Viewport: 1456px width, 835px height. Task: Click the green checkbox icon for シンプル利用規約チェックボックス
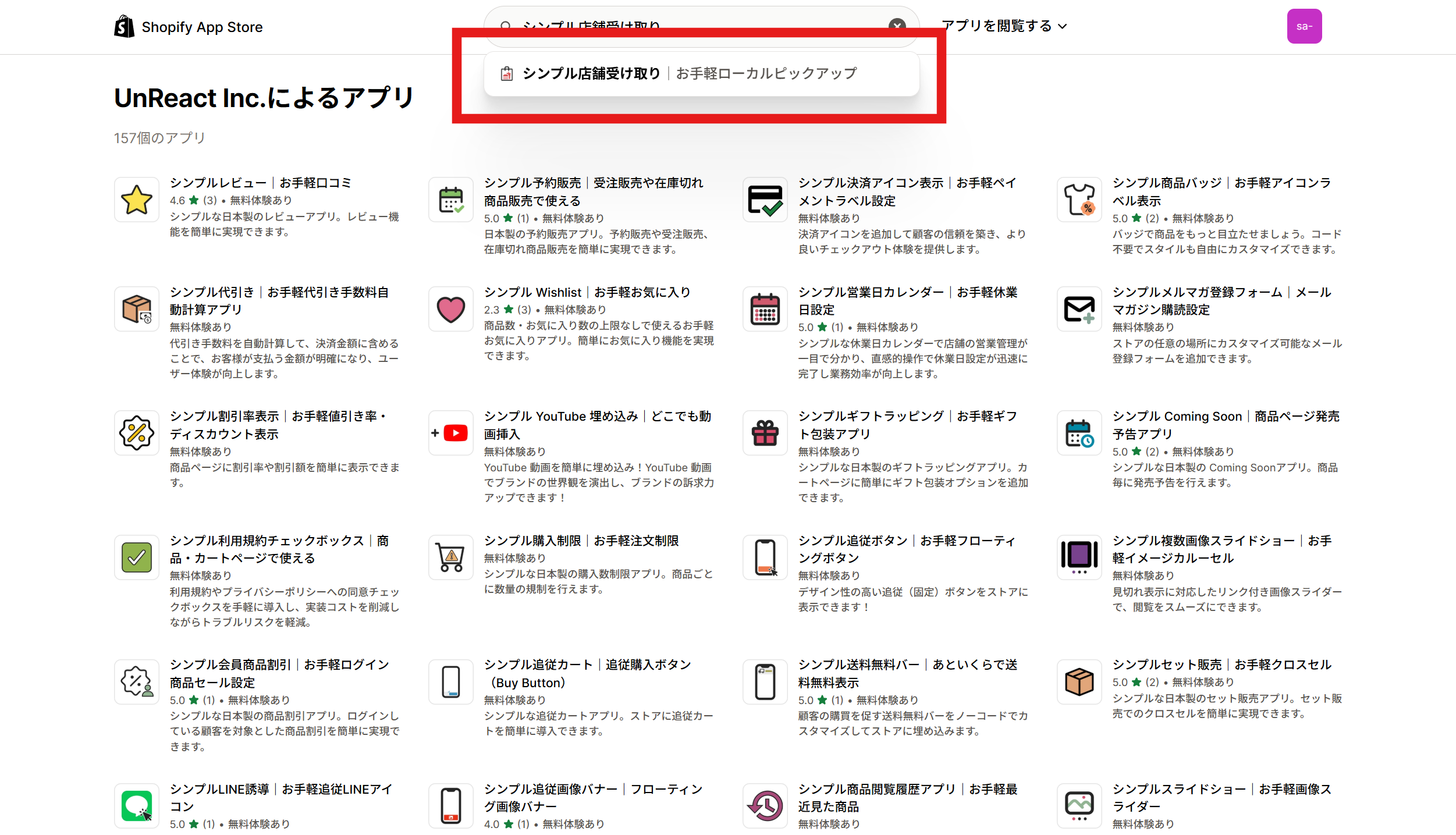pyautogui.click(x=137, y=557)
